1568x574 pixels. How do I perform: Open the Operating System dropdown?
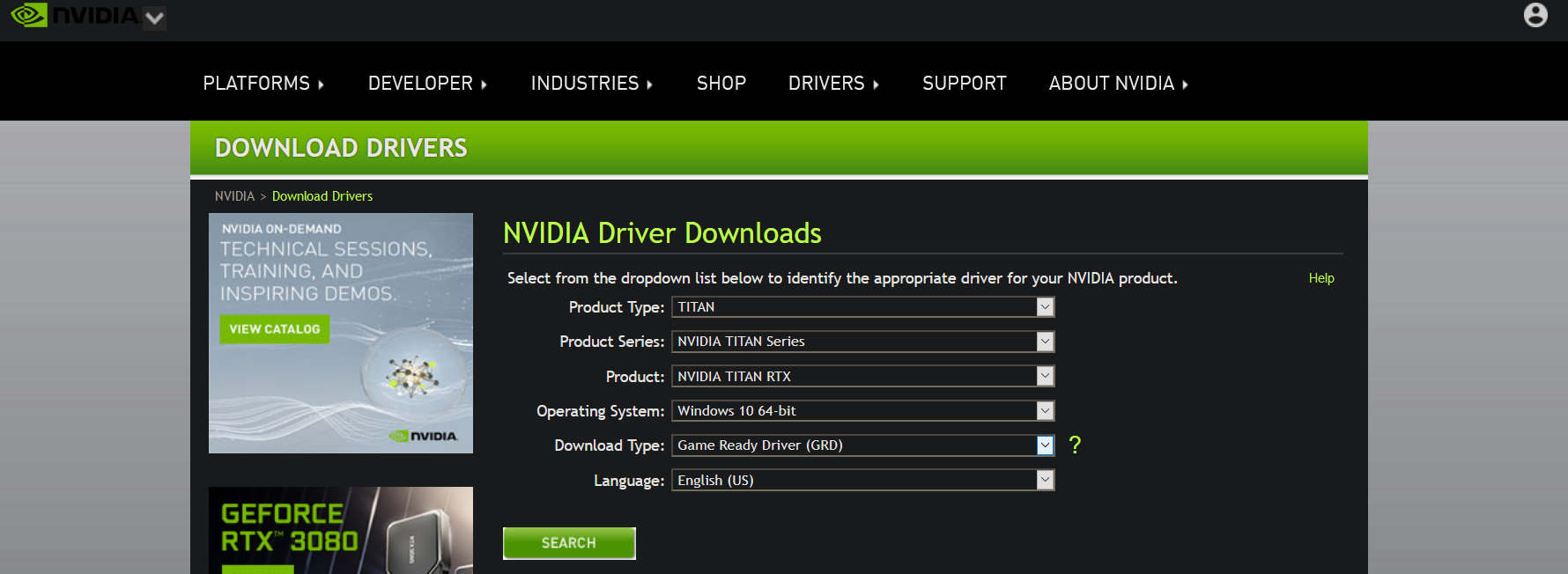(863, 411)
